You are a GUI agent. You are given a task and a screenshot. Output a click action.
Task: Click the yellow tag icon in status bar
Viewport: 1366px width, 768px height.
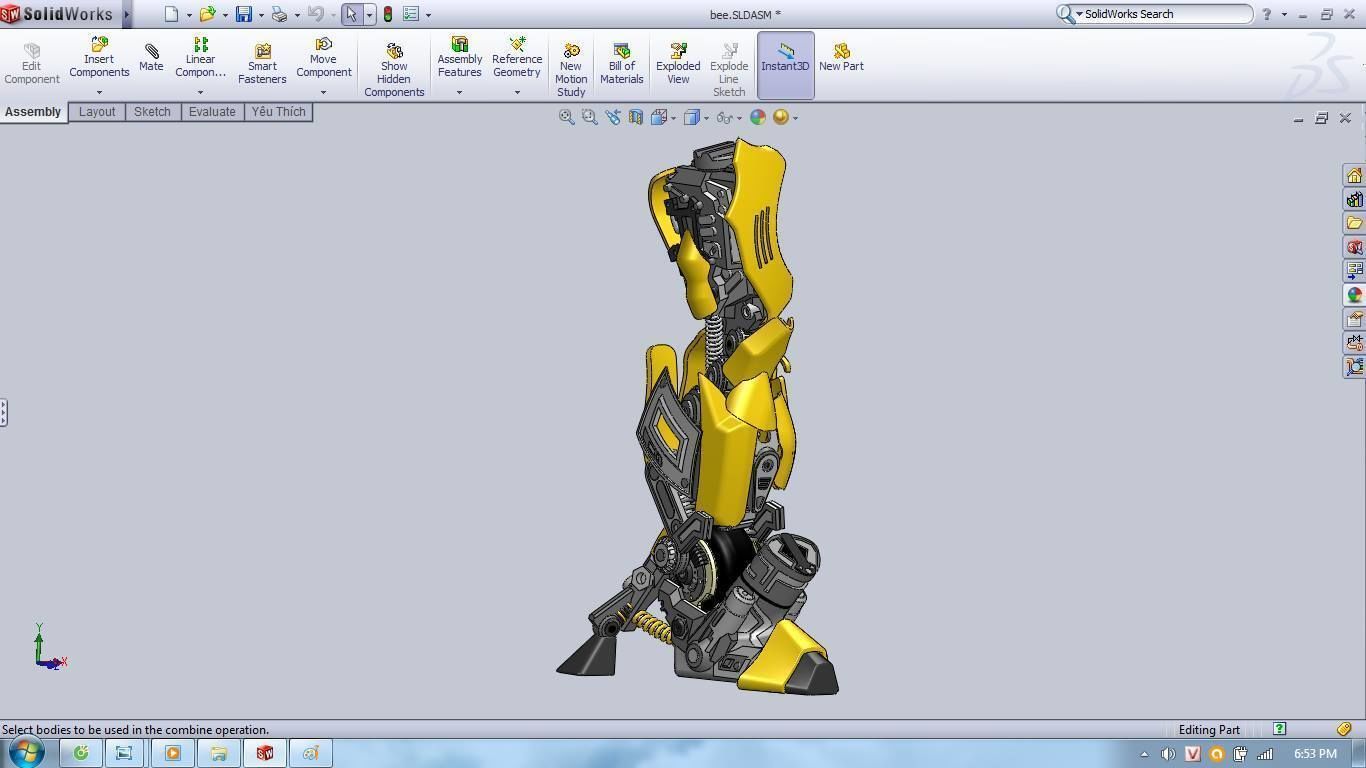click(x=1345, y=729)
